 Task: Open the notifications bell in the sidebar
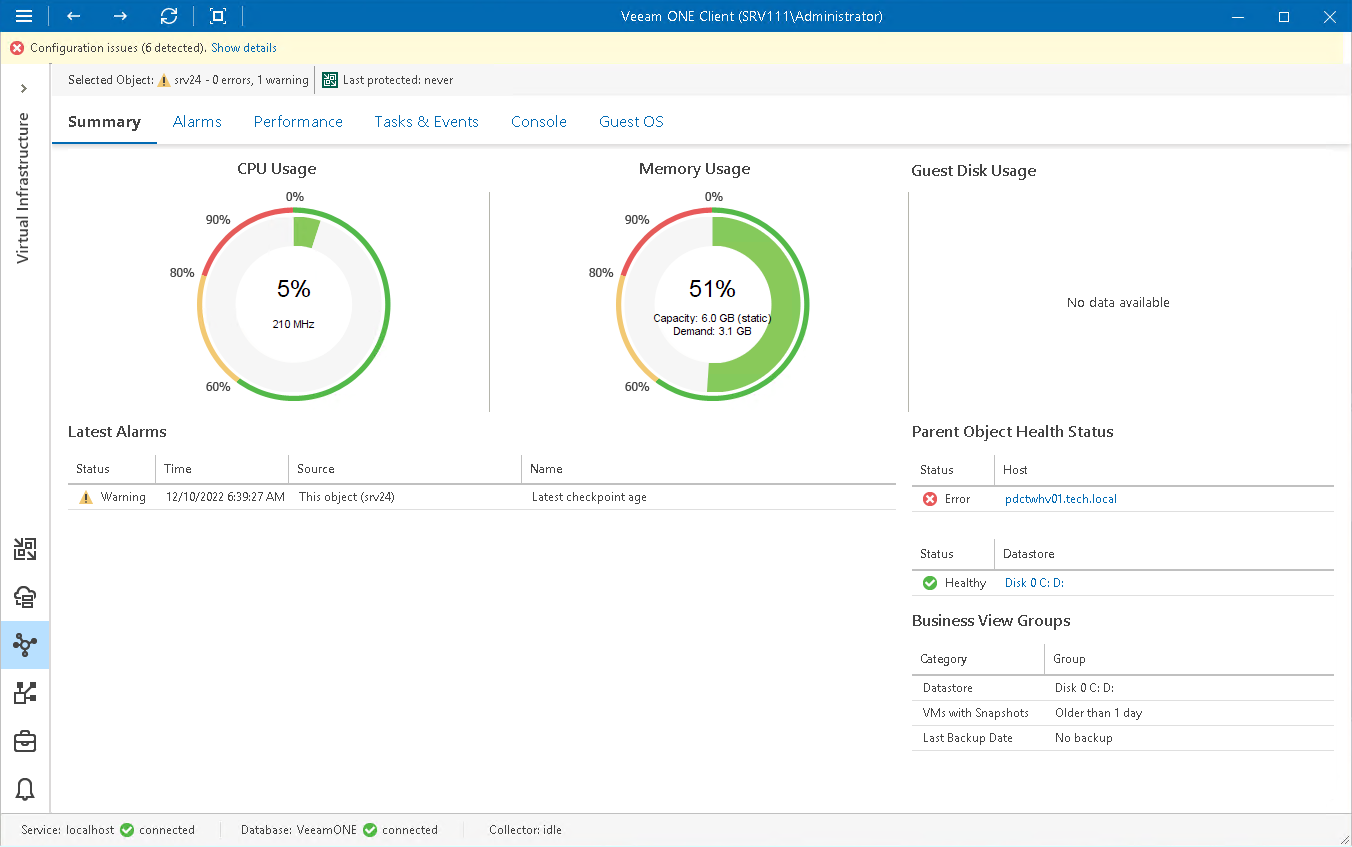pyautogui.click(x=25, y=789)
